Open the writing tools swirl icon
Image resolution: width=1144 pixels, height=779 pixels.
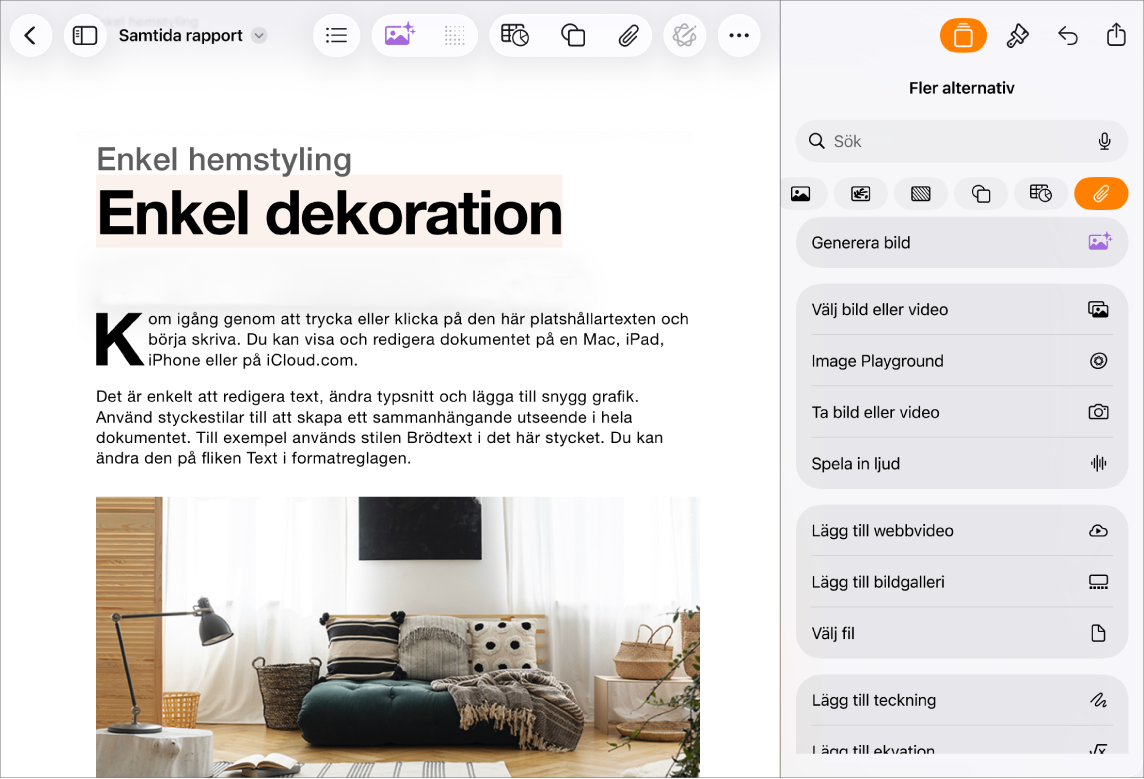(684, 35)
